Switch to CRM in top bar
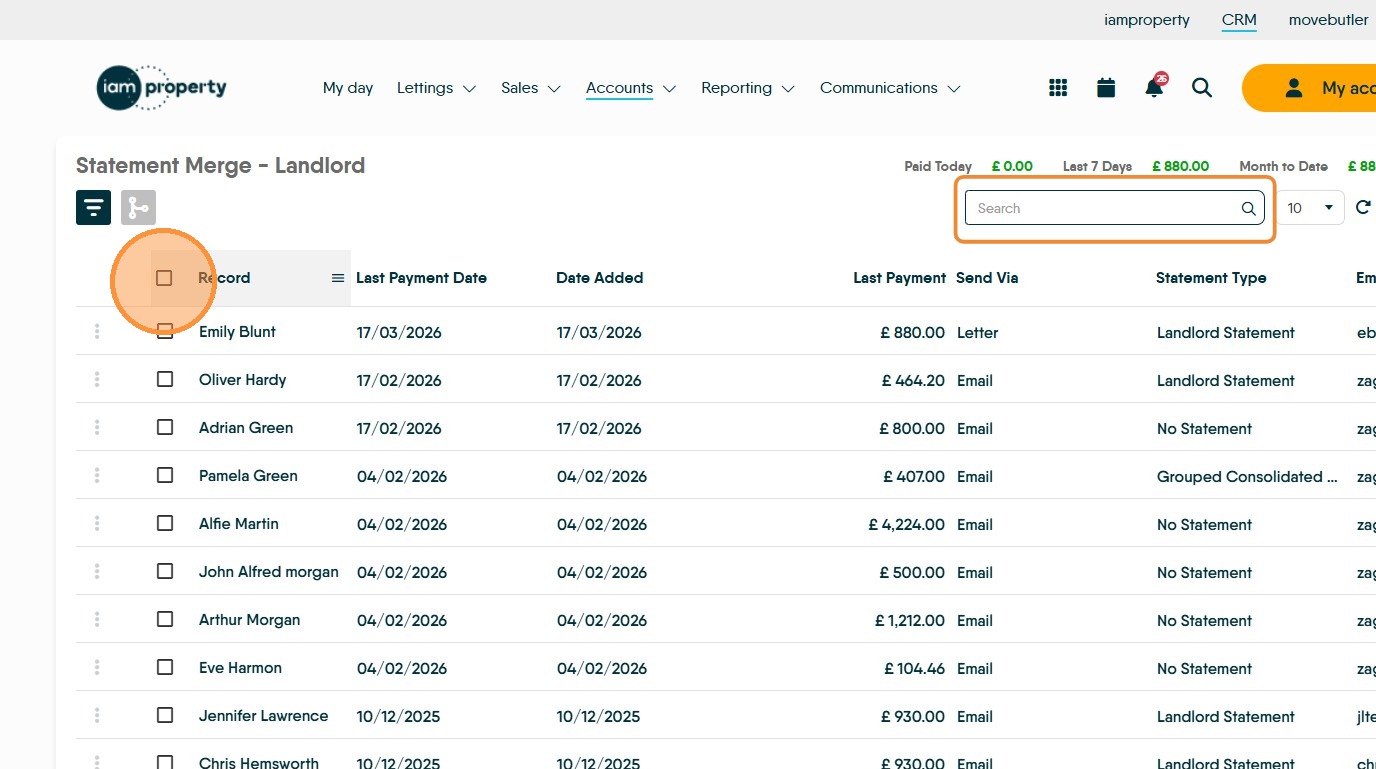This screenshot has width=1376, height=769. (1239, 20)
